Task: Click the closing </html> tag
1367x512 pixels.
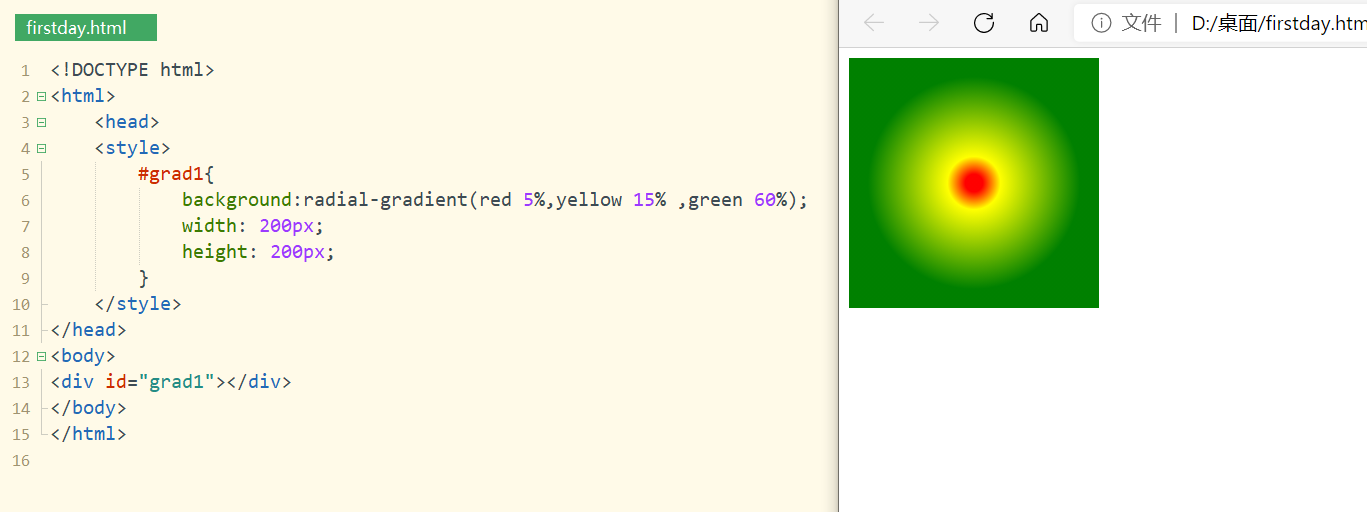Action: click(89, 434)
